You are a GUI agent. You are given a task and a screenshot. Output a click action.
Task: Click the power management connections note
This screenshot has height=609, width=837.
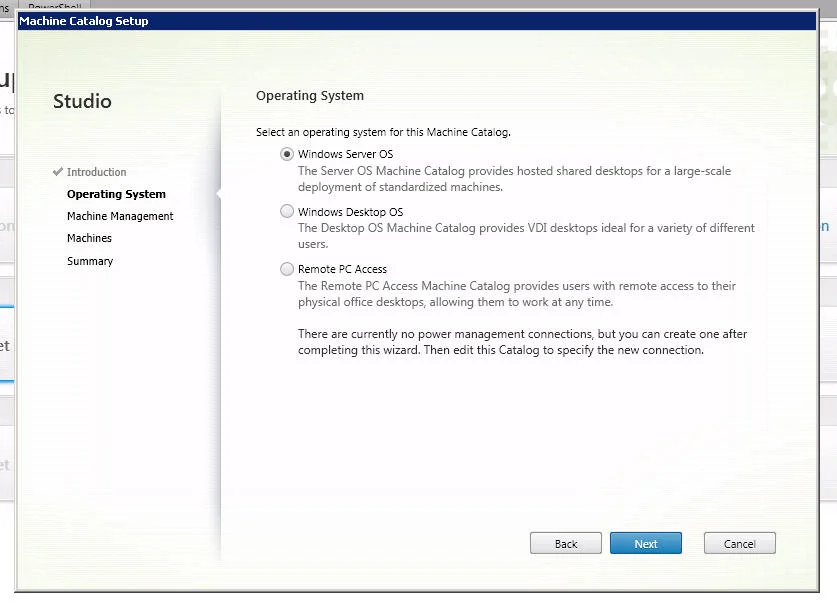[523, 342]
